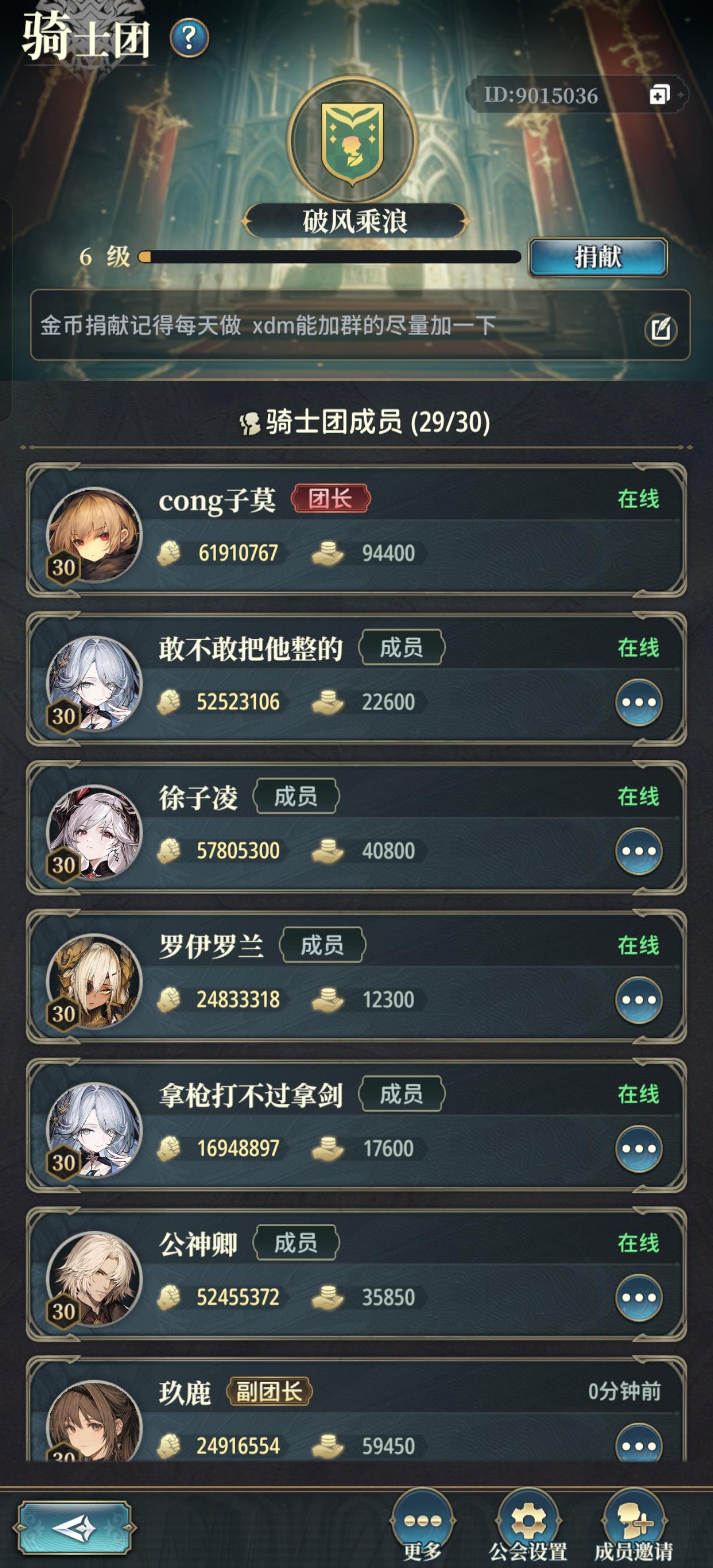Select the 玖鹿 vice-leader row
This screenshot has width=713, height=1568.
[x=356, y=1409]
